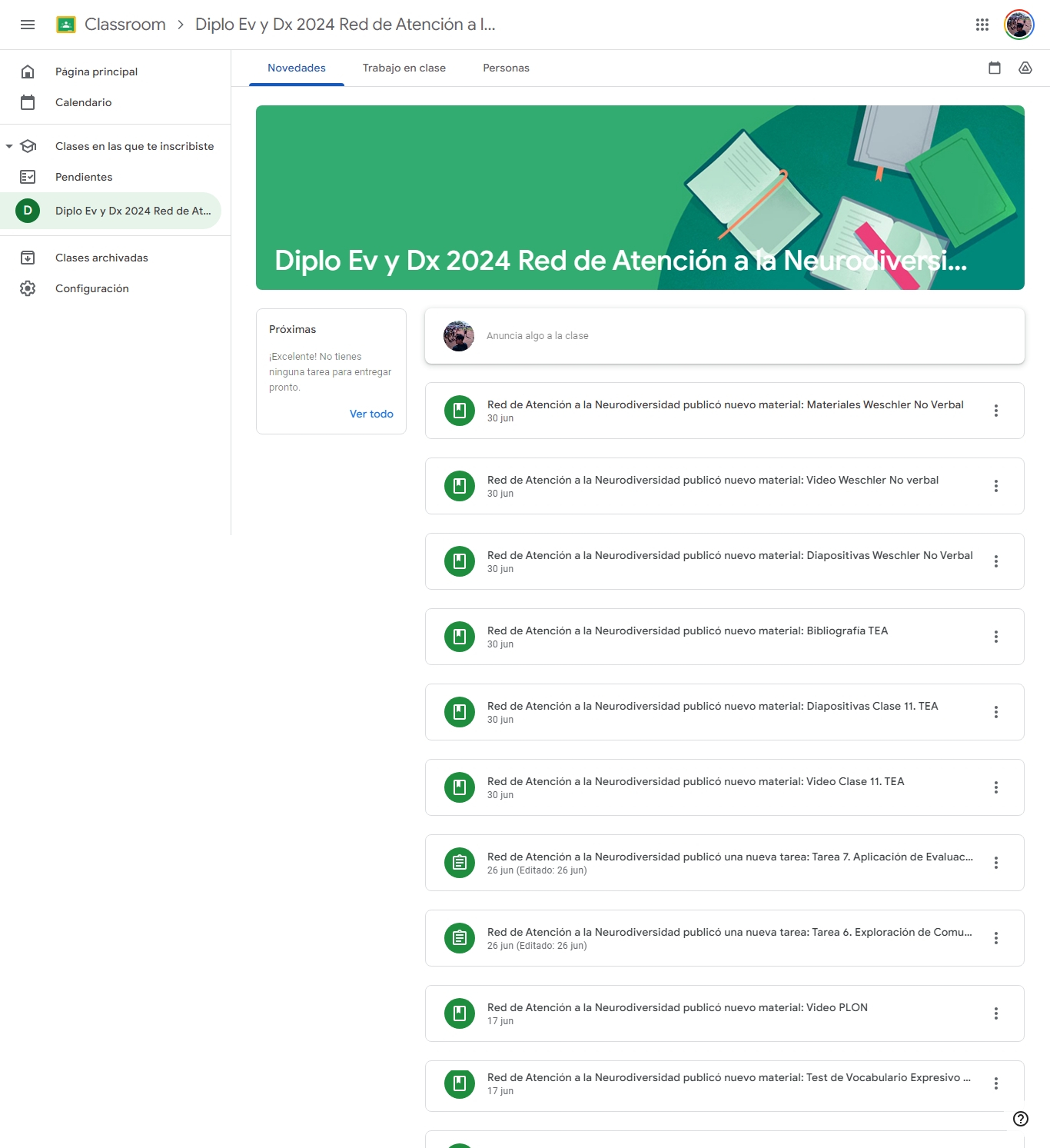Open options menu for Diapositivas Weschler No Verbal

tap(996, 561)
